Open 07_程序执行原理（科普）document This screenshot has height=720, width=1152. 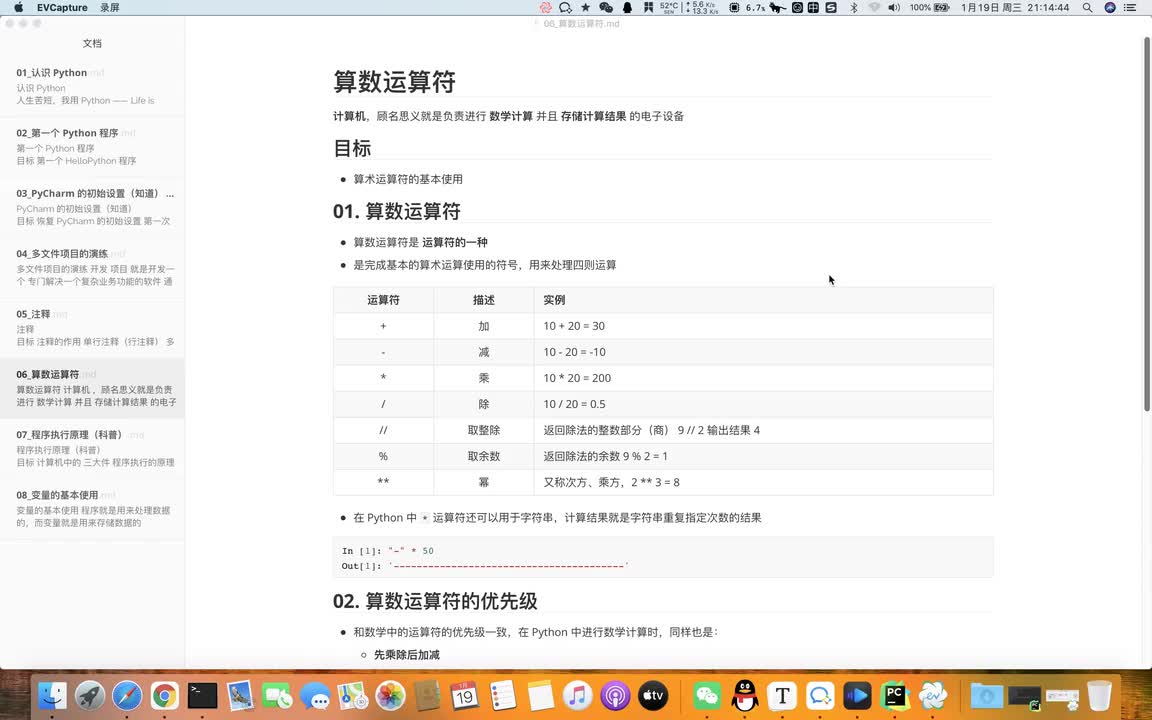(92, 448)
